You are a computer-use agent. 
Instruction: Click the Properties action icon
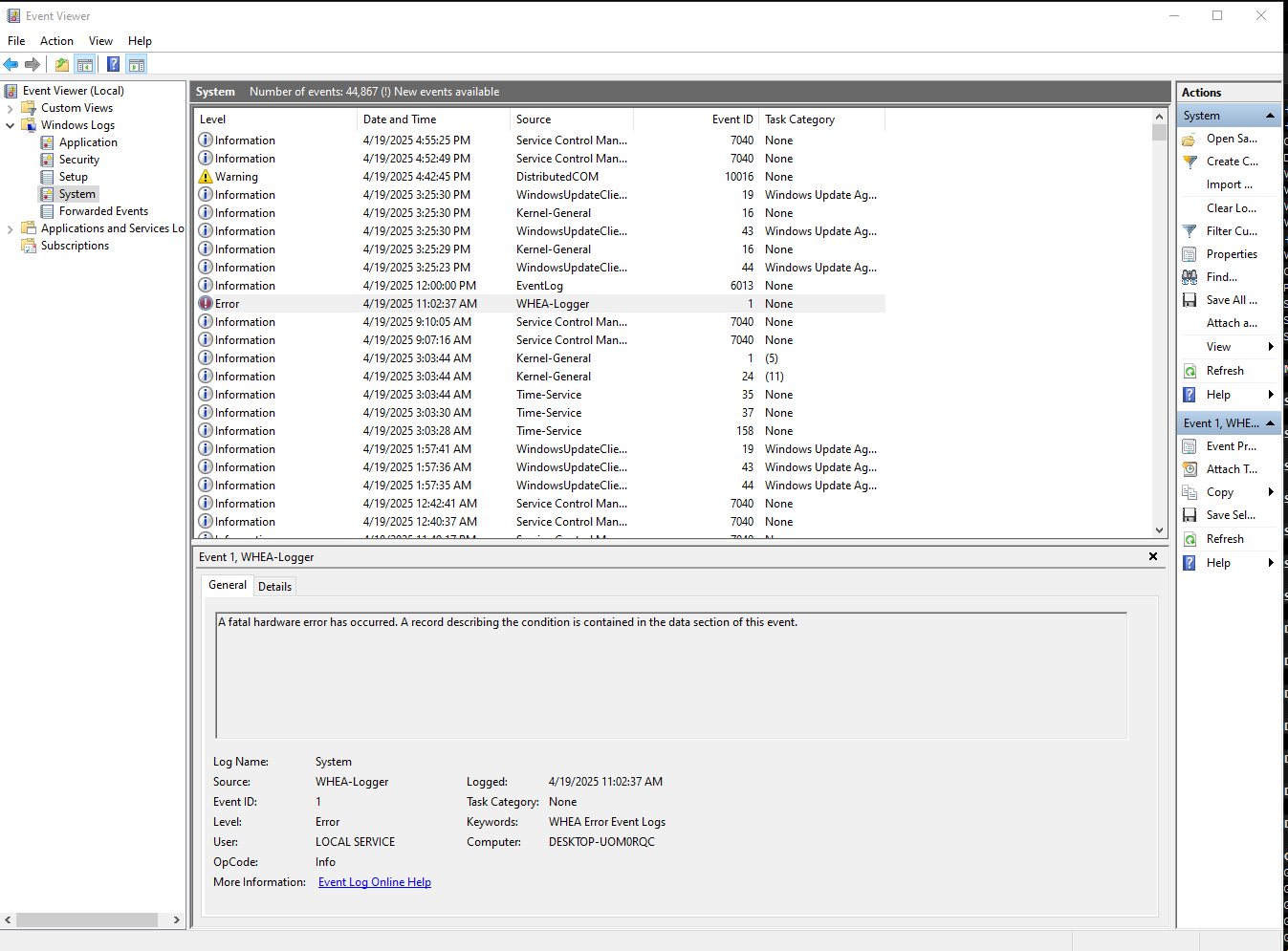[x=1190, y=254]
